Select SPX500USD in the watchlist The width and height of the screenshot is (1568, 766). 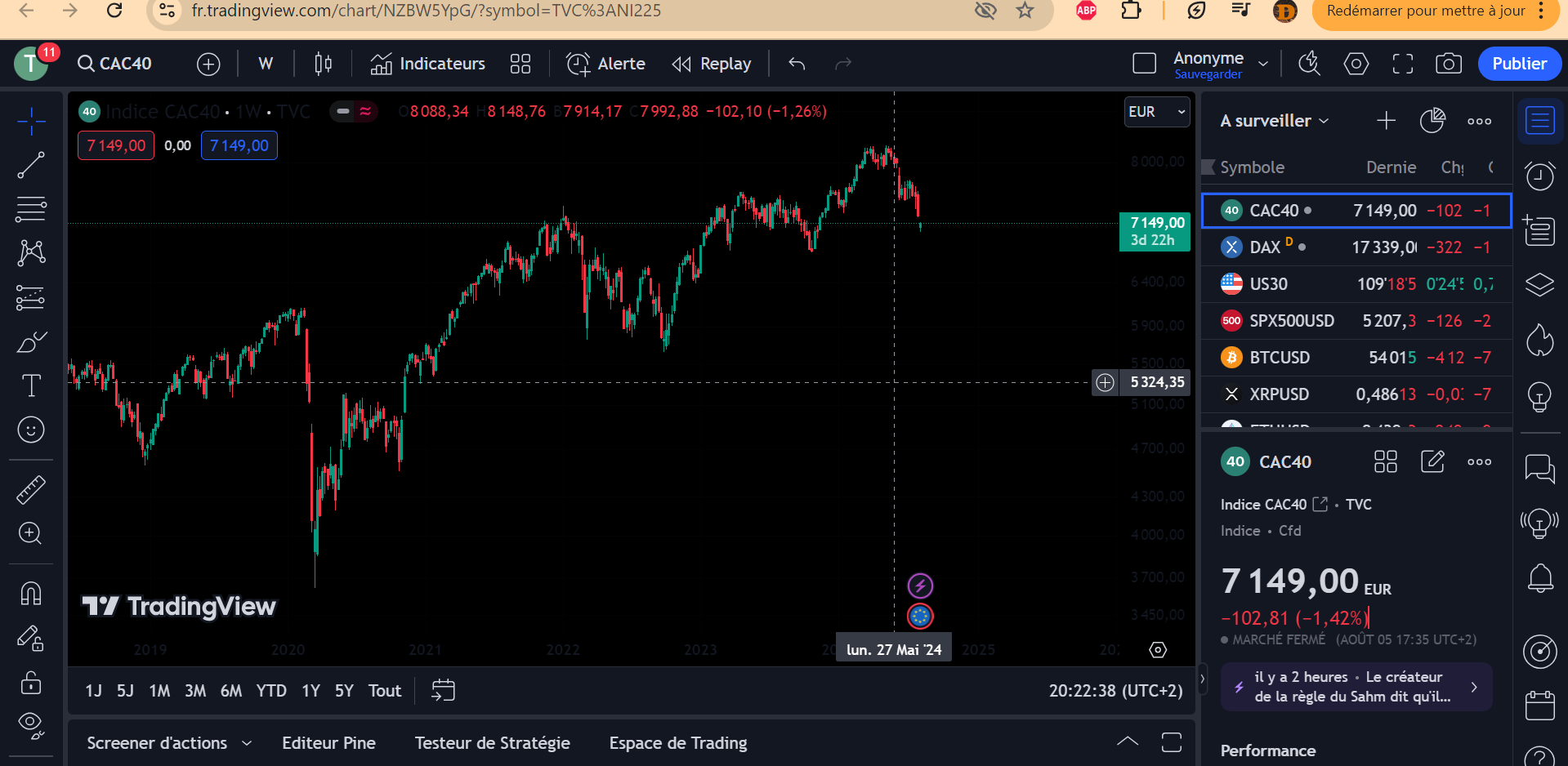pyautogui.click(x=1356, y=321)
